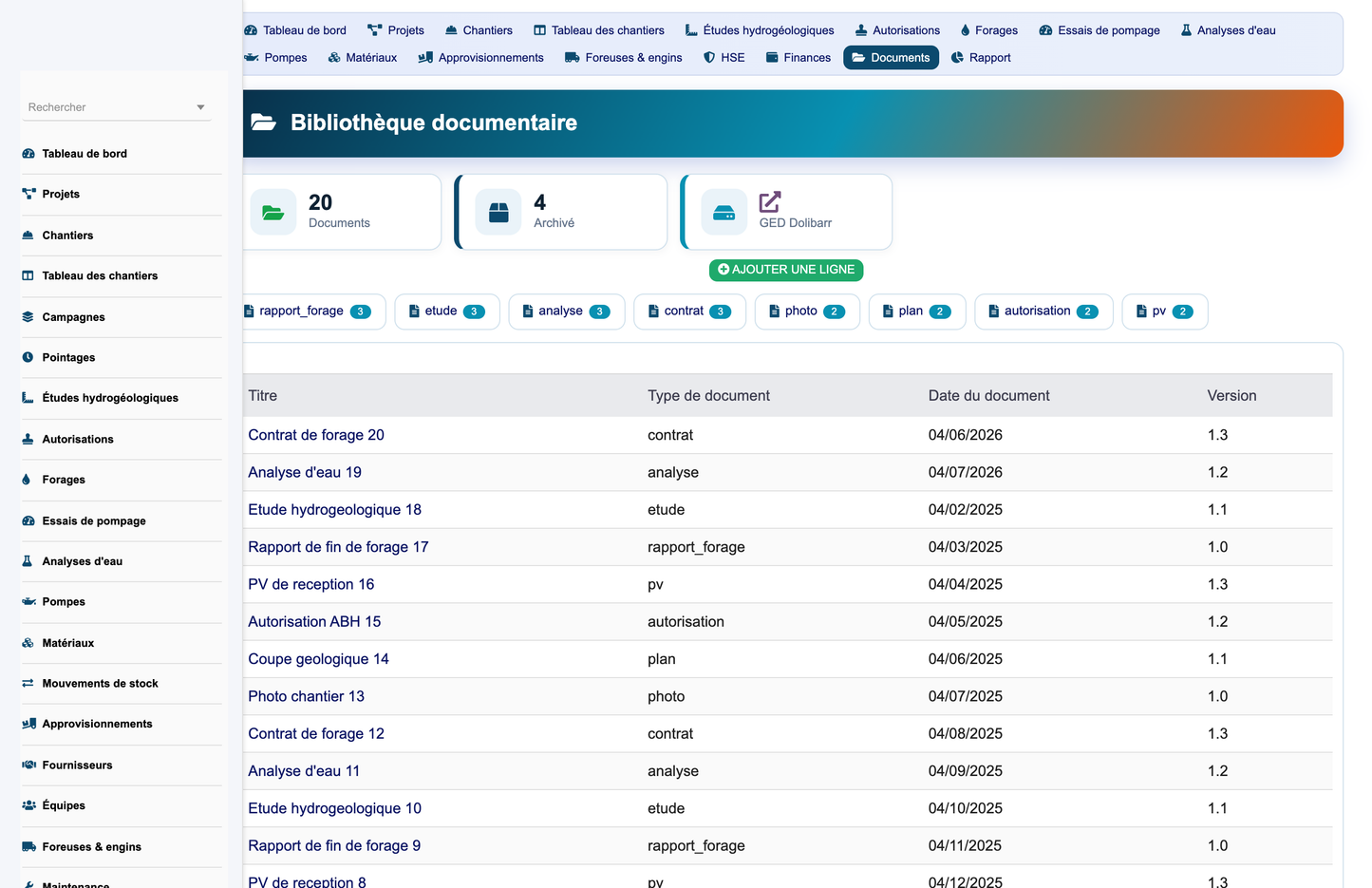Open Etude hydrogeologique 18 link
Image resolution: width=1372 pixels, height=888 pixels.
pyautogui.click(x=334, y=510)
